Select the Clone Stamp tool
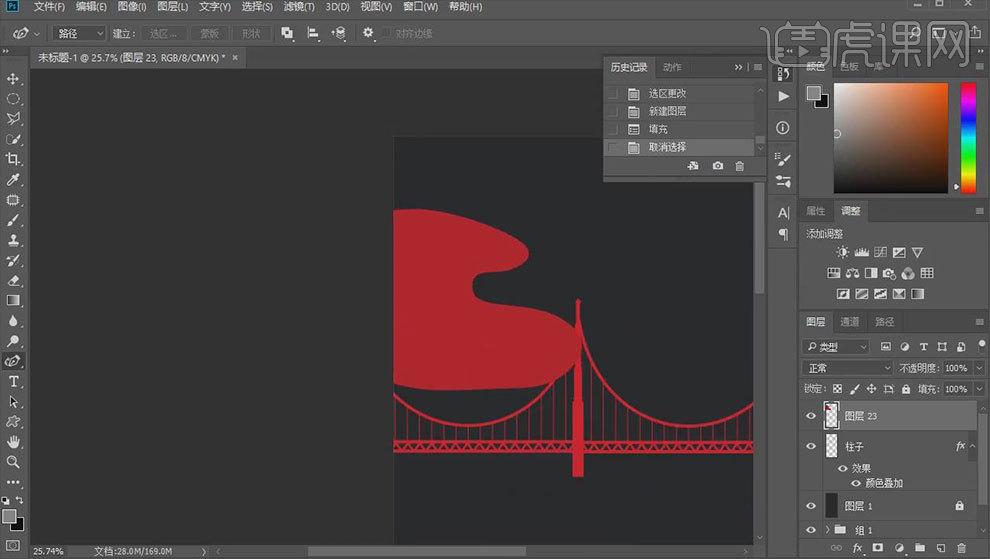The image size is (990, 559). pyautogui.click(x=13, y=240)
